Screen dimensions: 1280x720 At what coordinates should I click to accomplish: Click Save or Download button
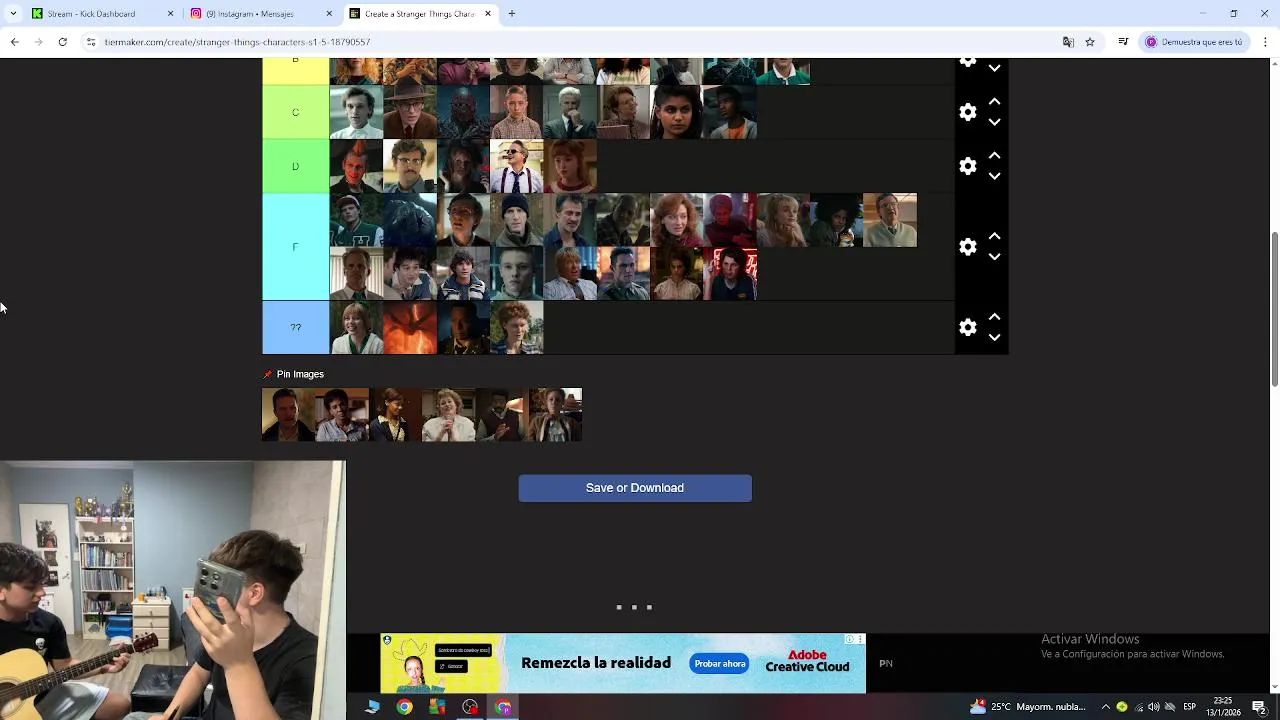[635, 488]
